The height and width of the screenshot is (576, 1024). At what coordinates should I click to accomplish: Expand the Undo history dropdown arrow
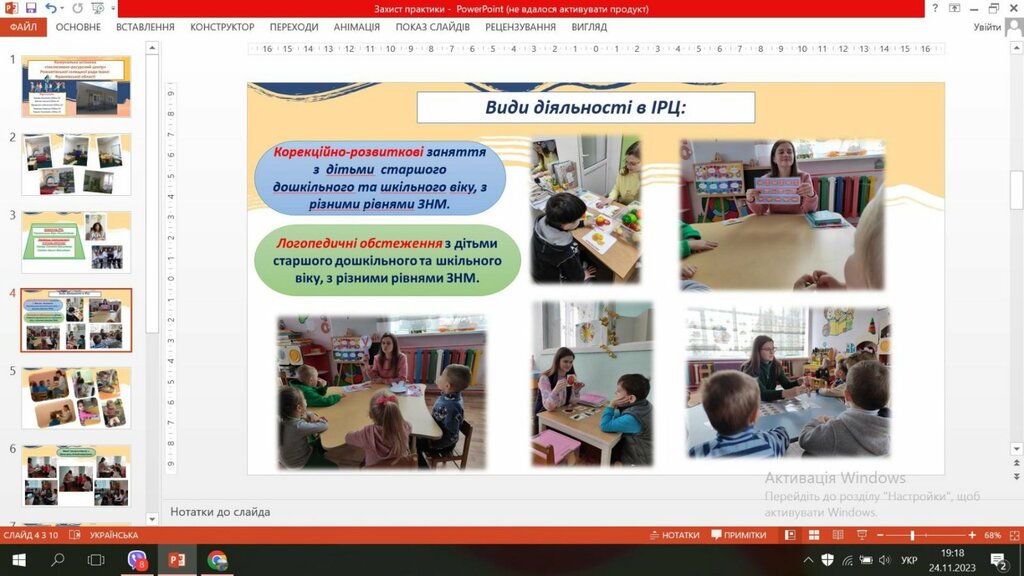[x=63, y=8]
